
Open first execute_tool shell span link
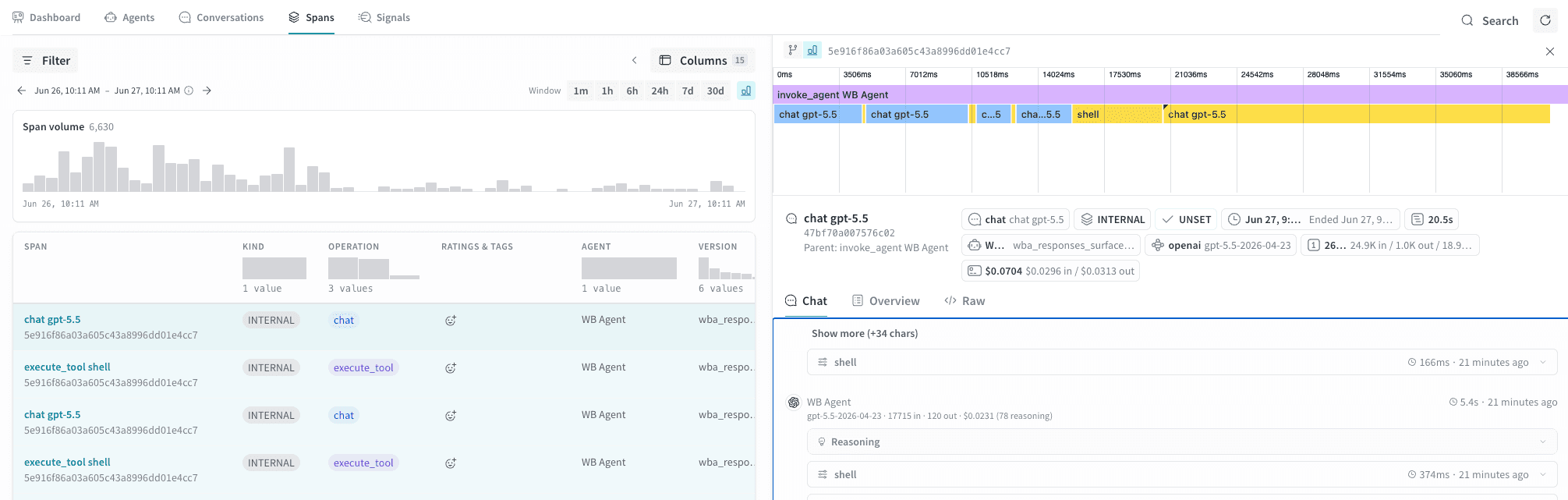pyautogui.click(x=67, y=367)
